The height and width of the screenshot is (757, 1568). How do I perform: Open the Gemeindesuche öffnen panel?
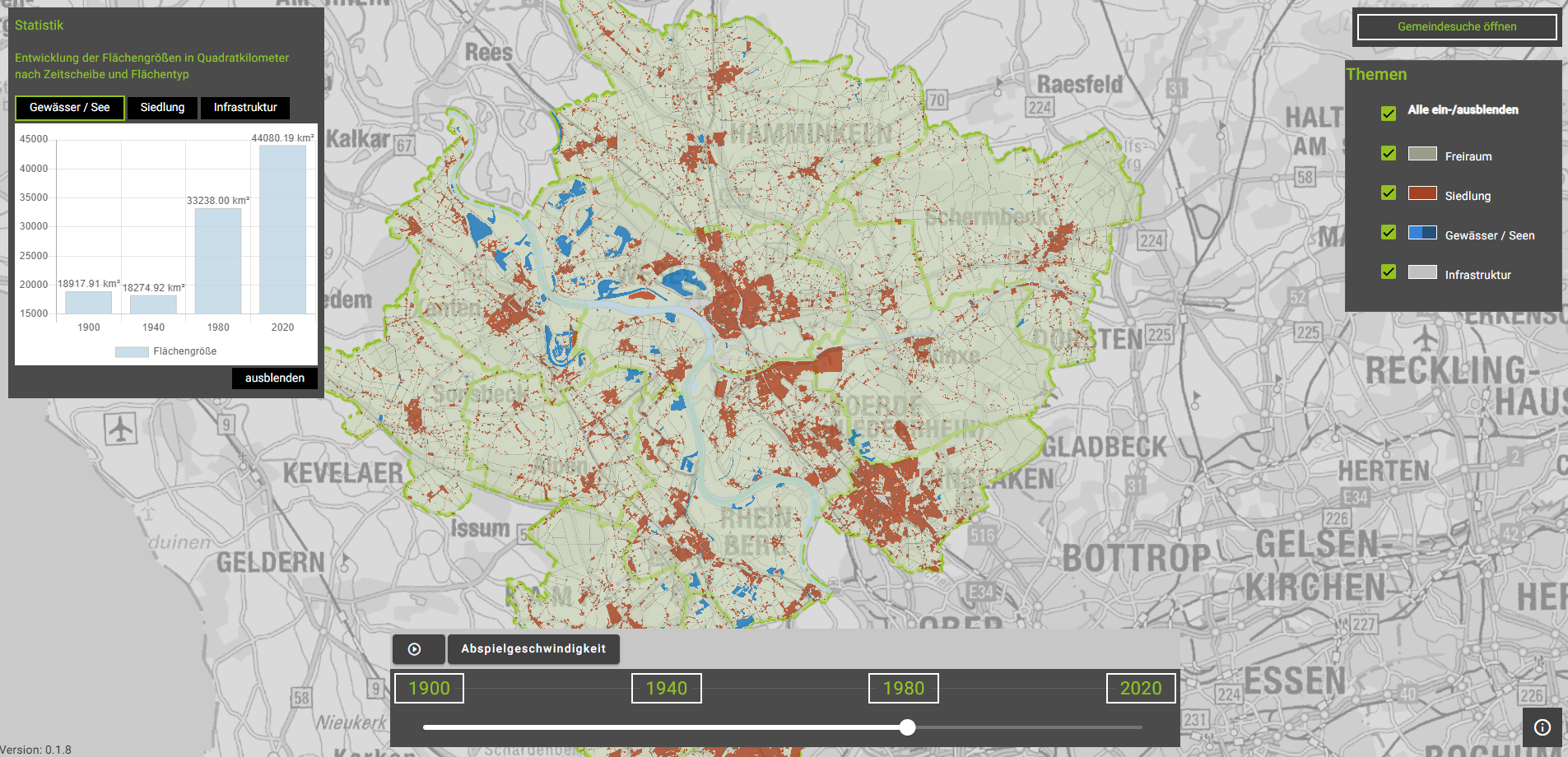point(1456,27)
